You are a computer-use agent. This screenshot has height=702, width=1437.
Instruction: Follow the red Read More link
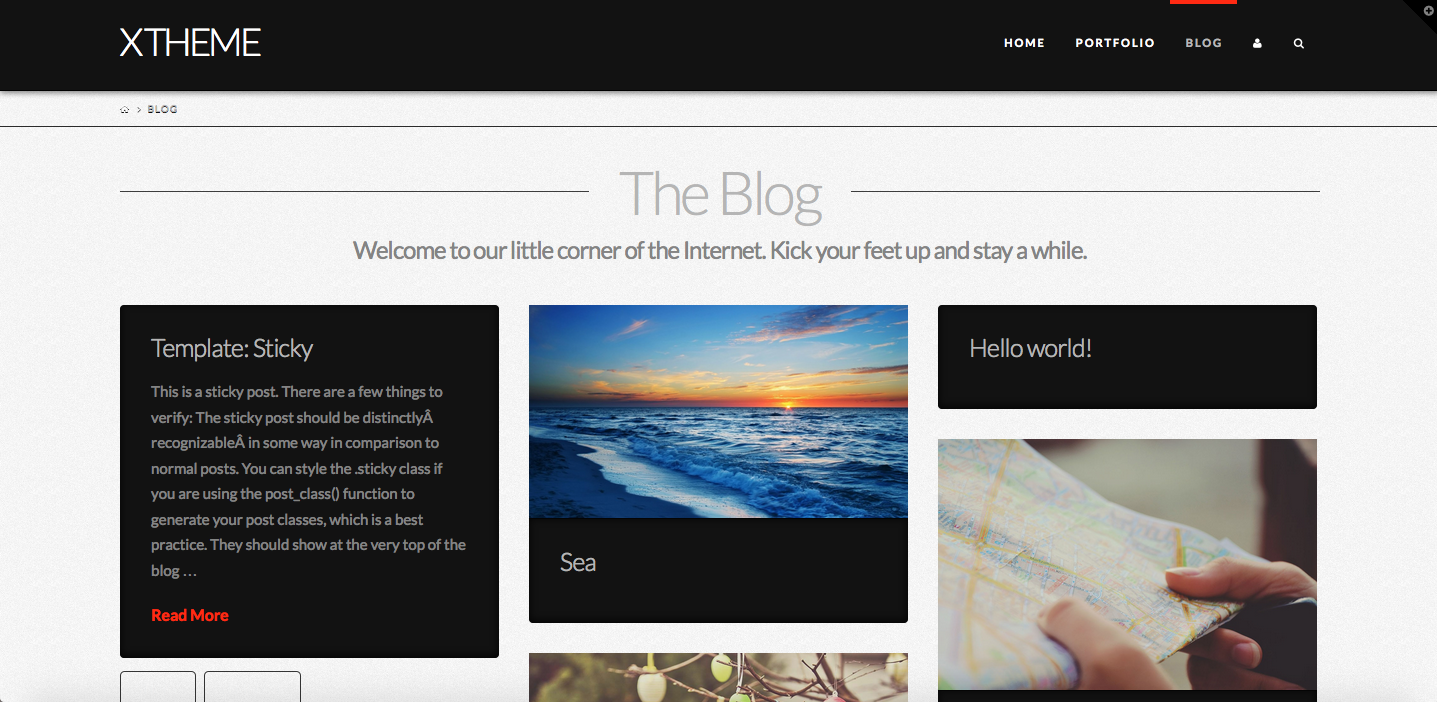click(190, 615)
